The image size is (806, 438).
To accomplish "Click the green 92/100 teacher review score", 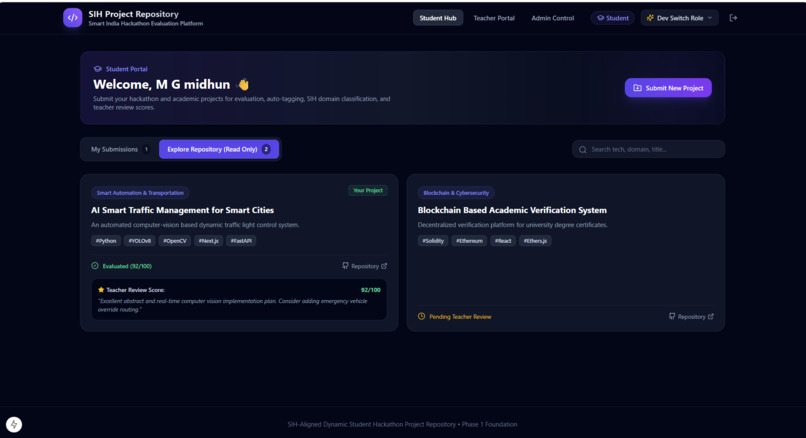I will tap(371, 290).
